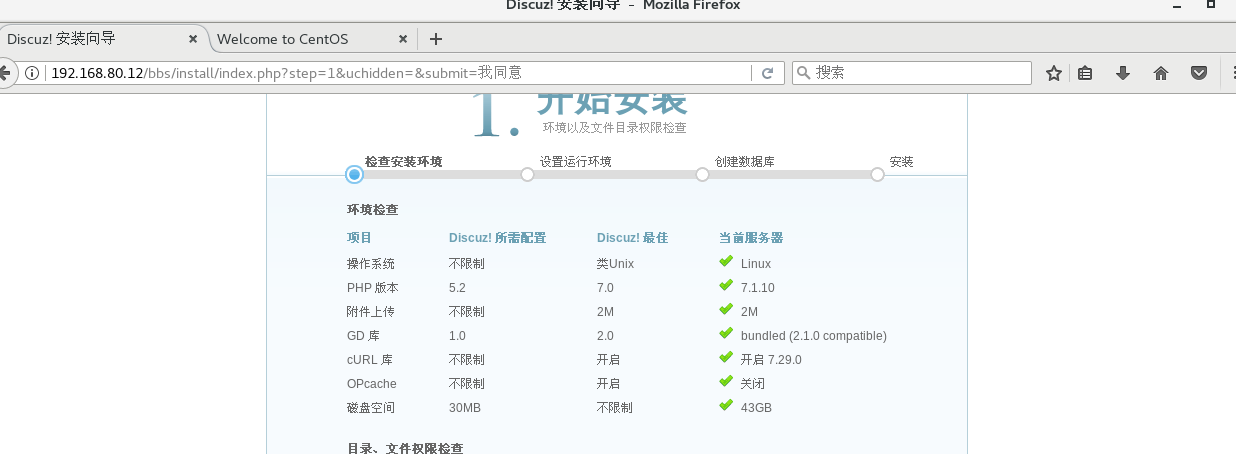
Task: Click the green check beside 开启 7.29.0
Action: 726,358
